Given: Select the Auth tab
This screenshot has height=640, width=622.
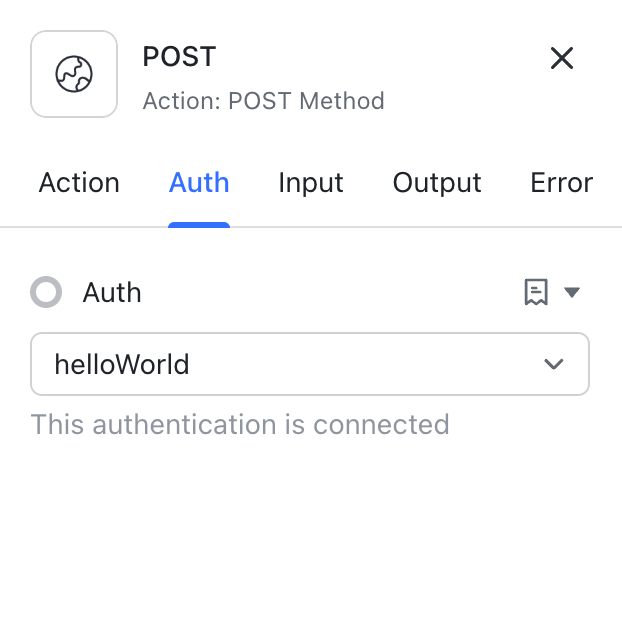Looking at the screenshot, I should [x=199, y=183].
